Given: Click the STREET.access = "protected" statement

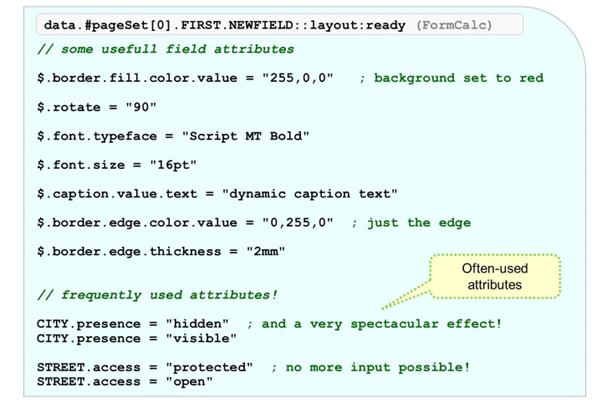Looking at the screenshot, I should pyautogui.click(x=144, y=367).
